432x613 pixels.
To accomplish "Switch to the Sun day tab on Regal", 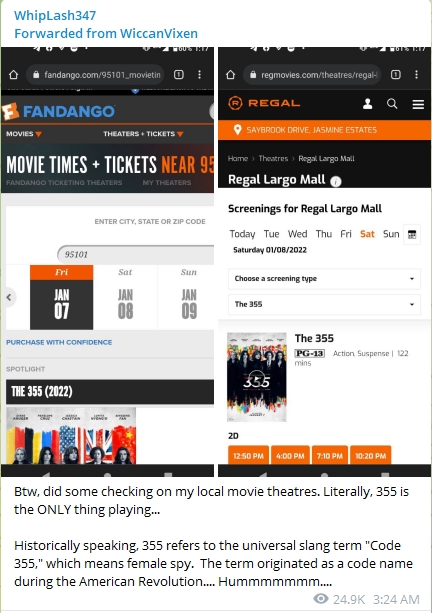I will pyautogui.click(x=391, y=234).
